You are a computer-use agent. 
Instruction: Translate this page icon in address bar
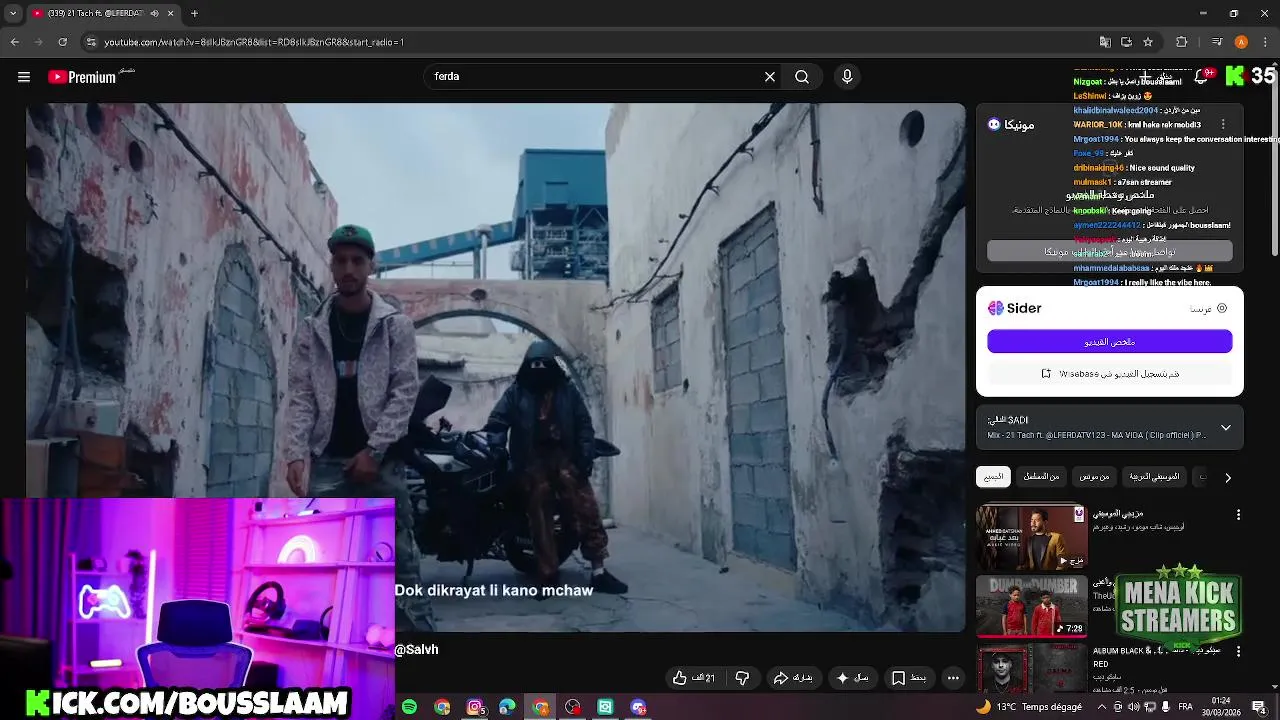click(x=1105, y=42)
